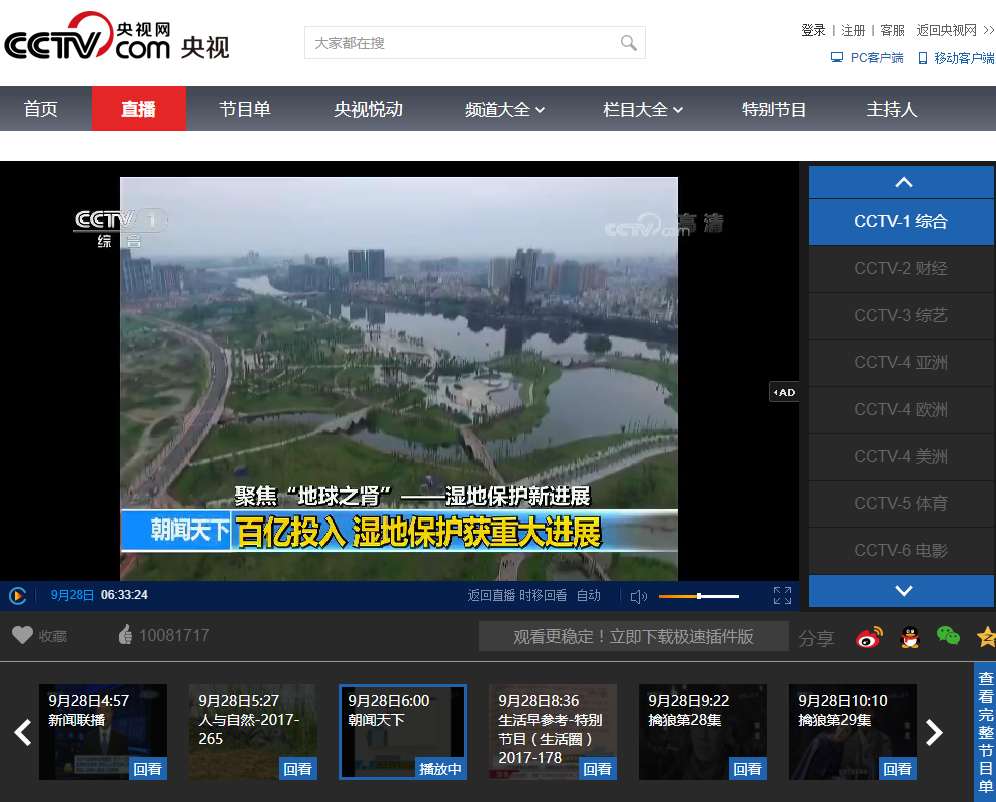Expand the 频道大全 dropdown menu
Screen dimensions: 996x802
click(x=505, y=110)
